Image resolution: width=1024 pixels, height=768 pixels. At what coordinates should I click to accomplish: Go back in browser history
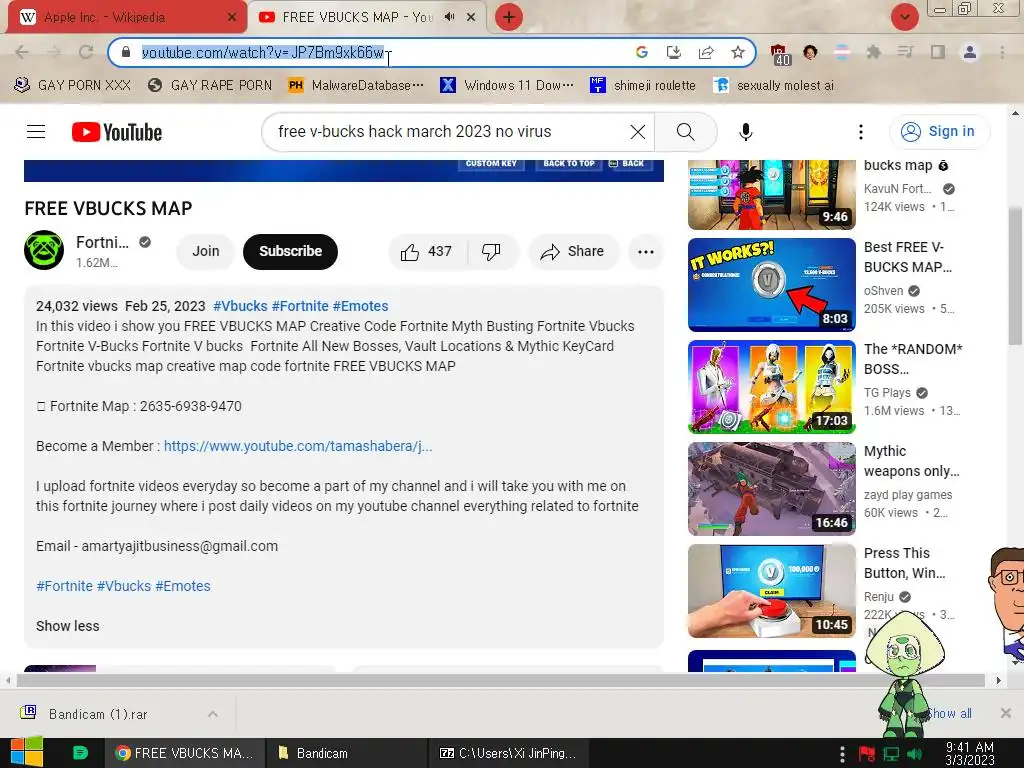[x=22, y=52]
